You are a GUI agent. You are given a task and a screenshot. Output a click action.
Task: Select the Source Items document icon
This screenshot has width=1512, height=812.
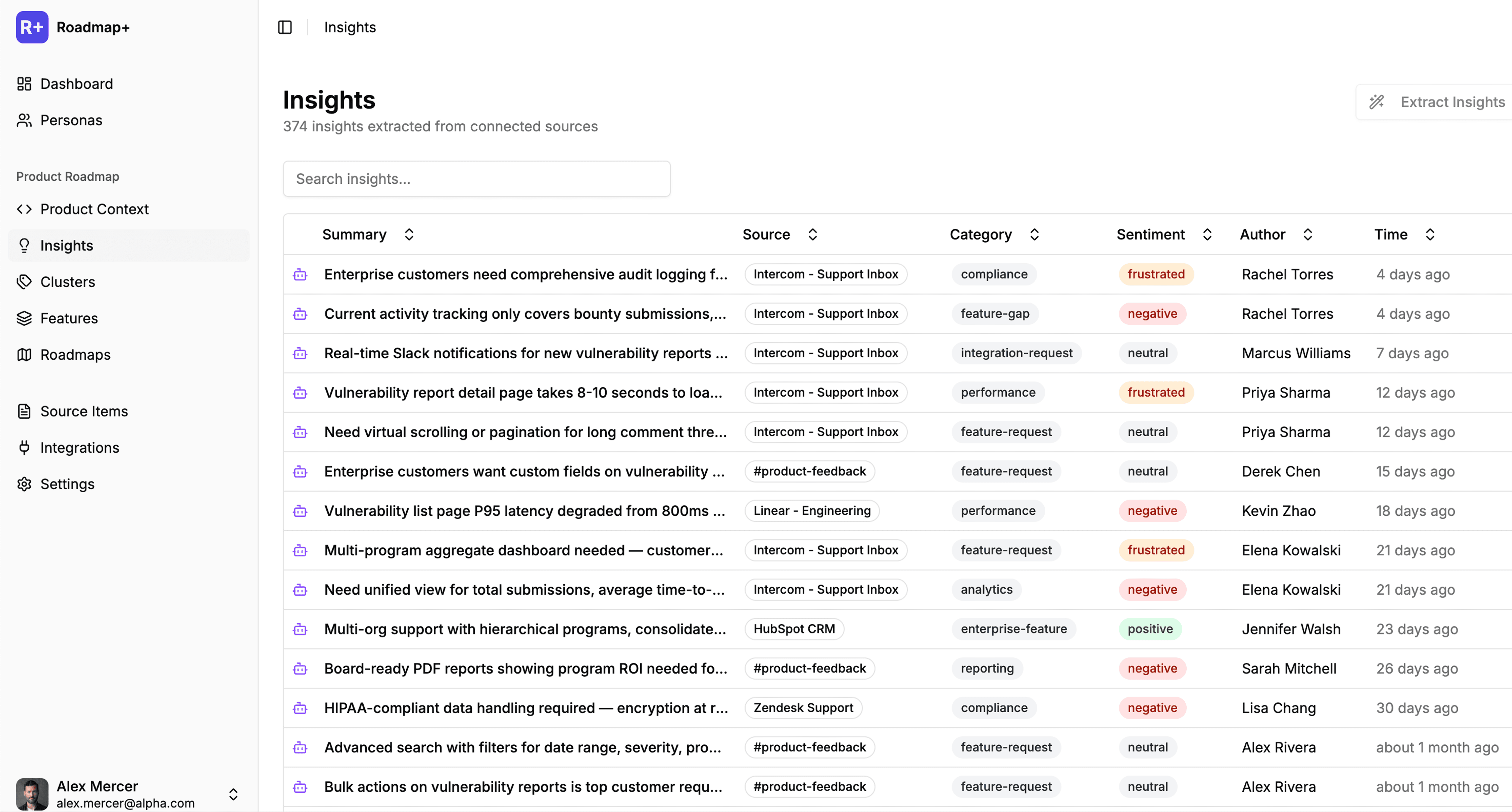tap(24, 411)
